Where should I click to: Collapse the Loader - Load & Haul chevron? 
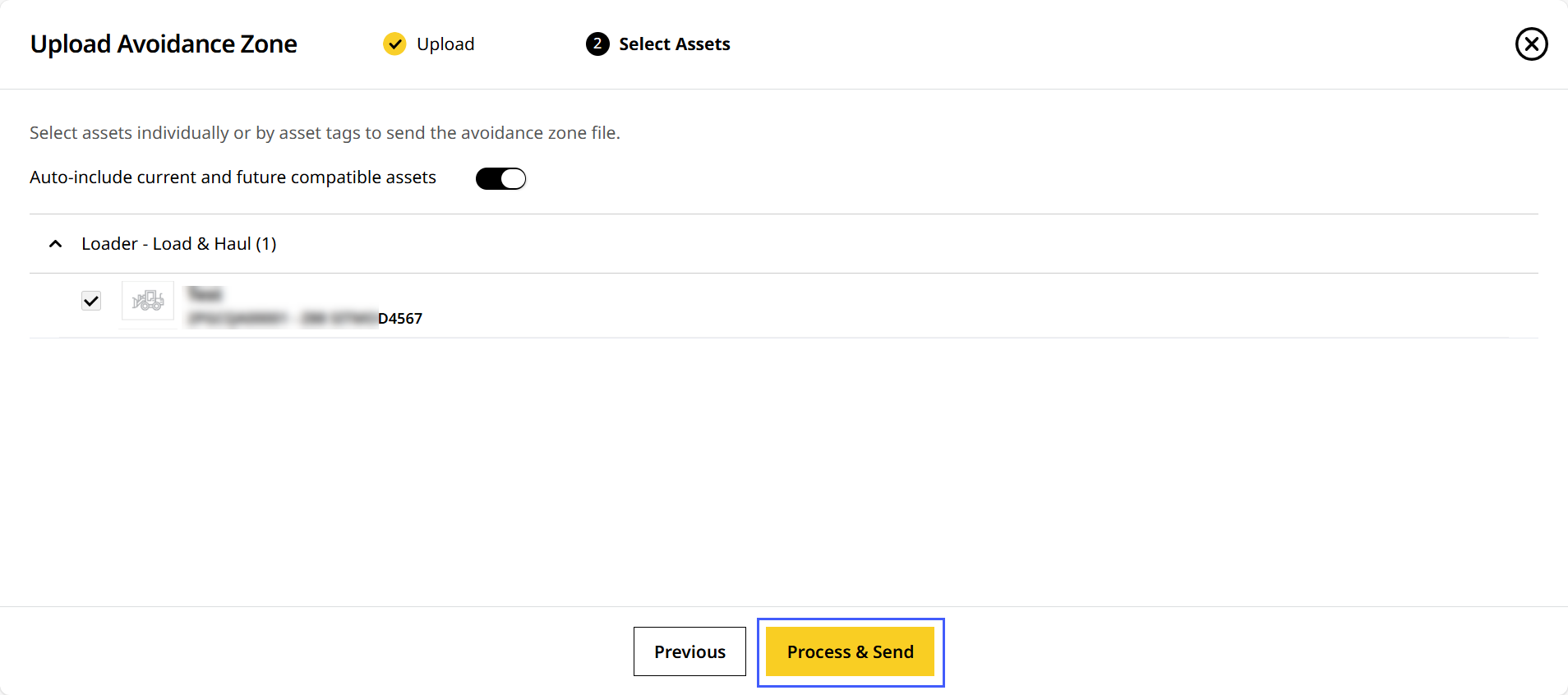[56, 244]
